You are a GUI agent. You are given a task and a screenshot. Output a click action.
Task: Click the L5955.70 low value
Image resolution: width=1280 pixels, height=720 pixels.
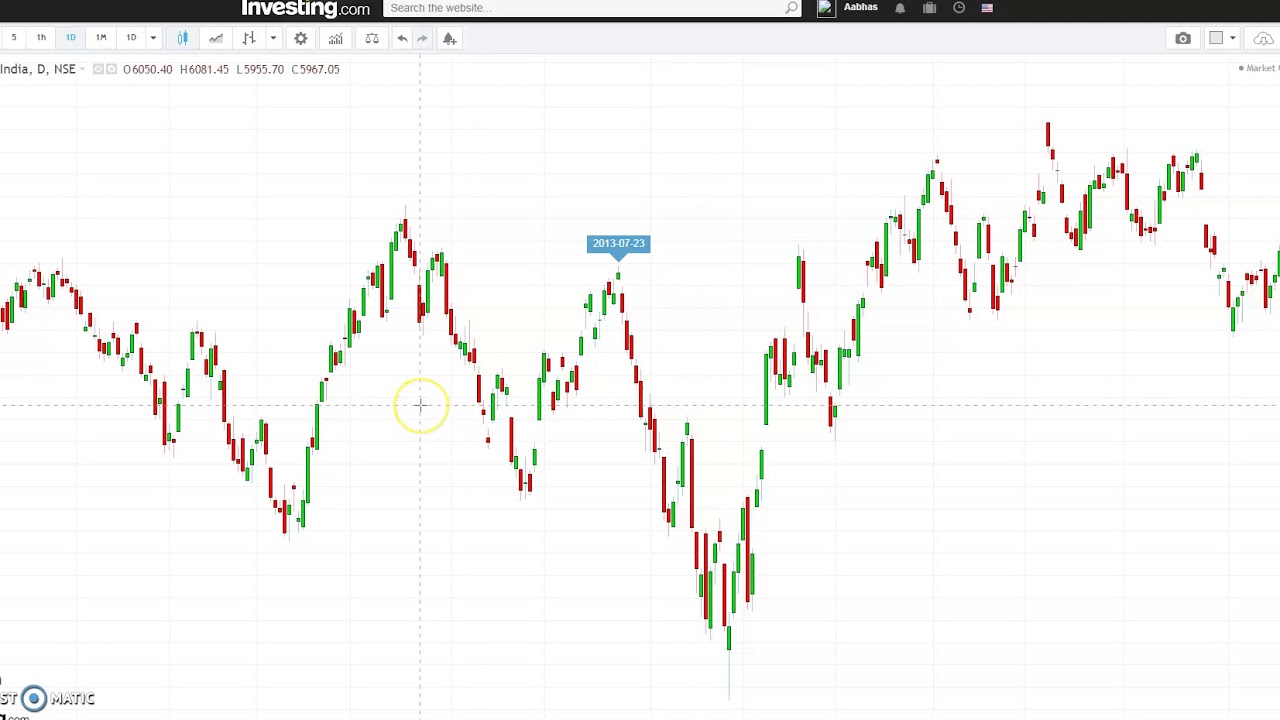point(260,69)
